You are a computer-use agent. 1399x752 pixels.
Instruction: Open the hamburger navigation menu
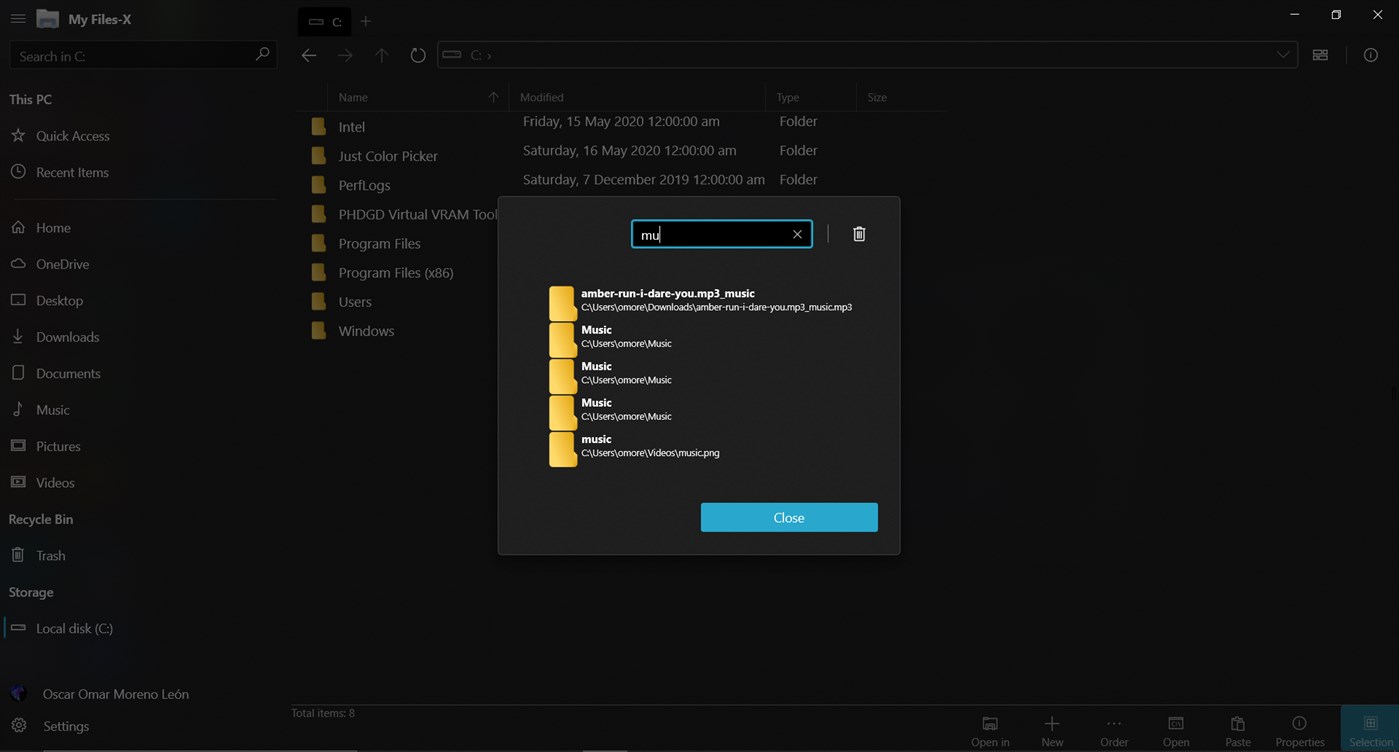click(x=17, y=18)
